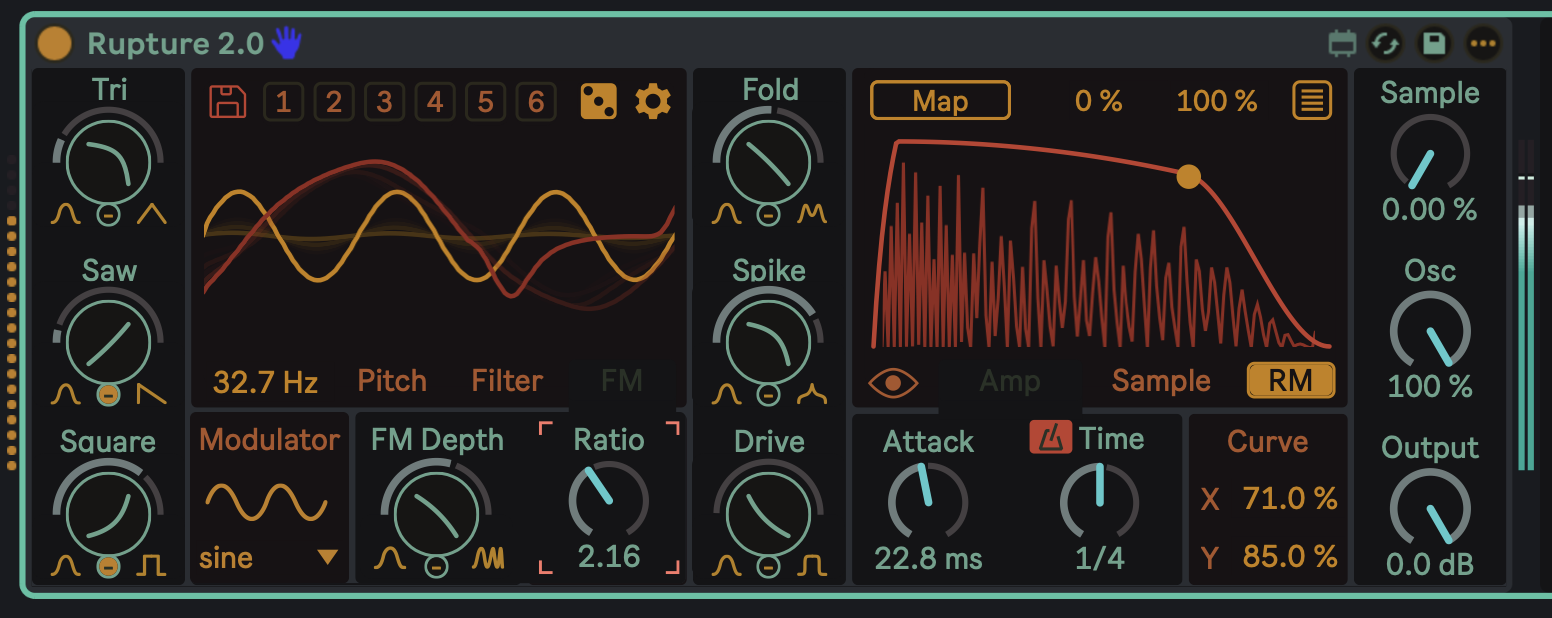Click the blue hand icon by title

point(287,42)
